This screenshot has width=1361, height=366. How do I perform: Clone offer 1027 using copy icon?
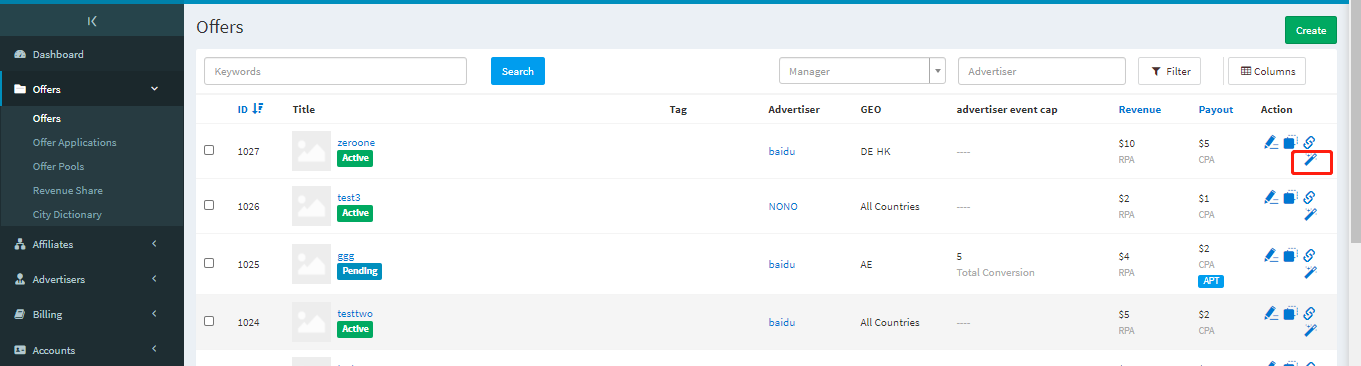[x=1290, y=142]
